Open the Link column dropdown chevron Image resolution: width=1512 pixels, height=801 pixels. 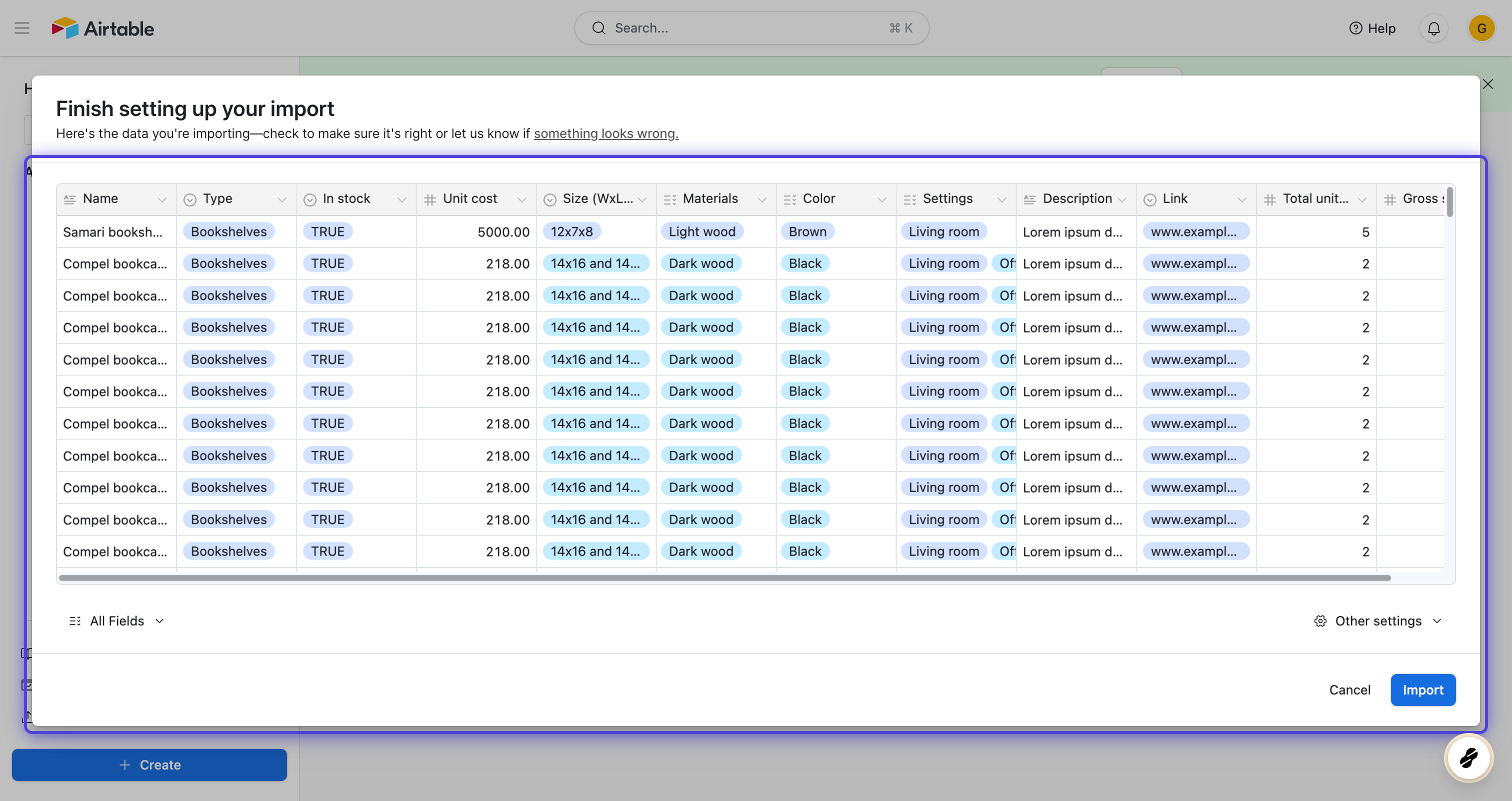click(x=1241, y=199)
